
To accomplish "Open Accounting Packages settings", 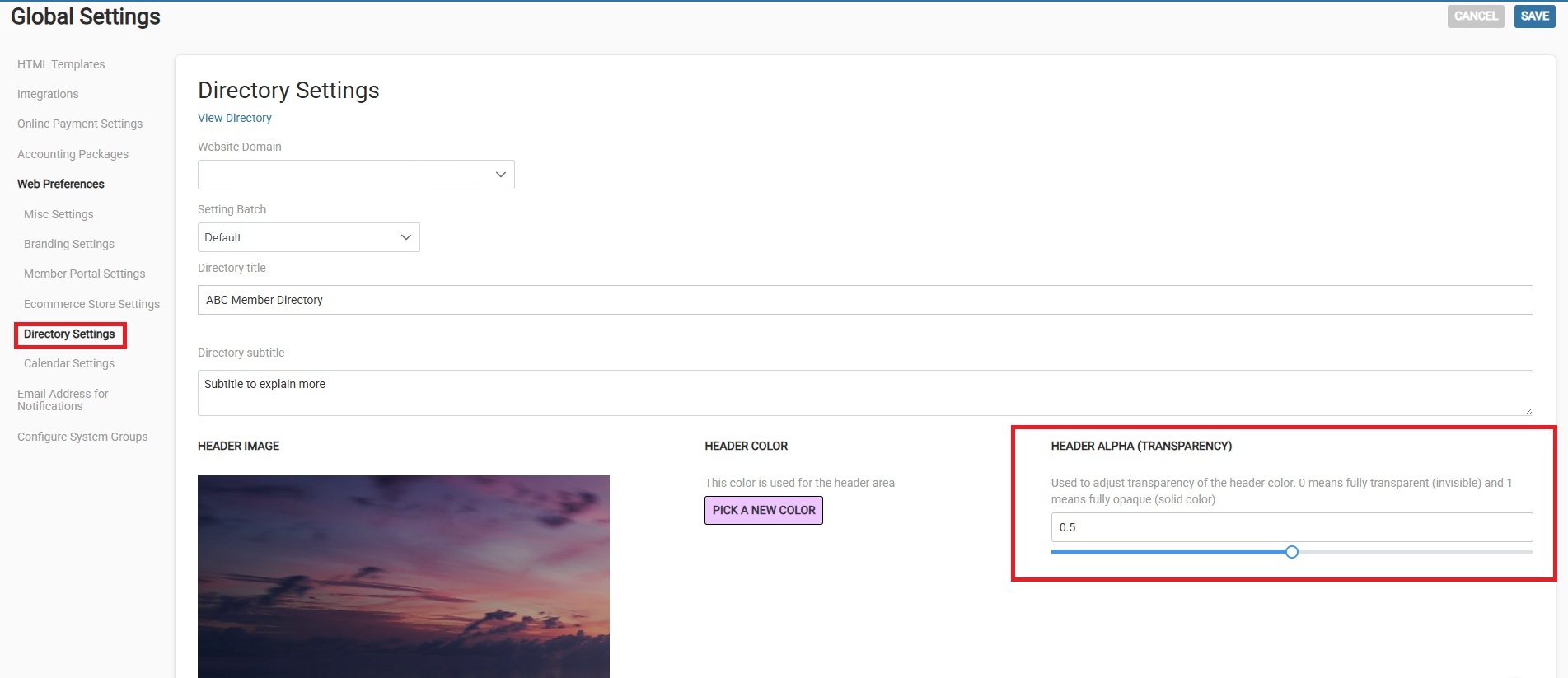I will tap(73, 154).
